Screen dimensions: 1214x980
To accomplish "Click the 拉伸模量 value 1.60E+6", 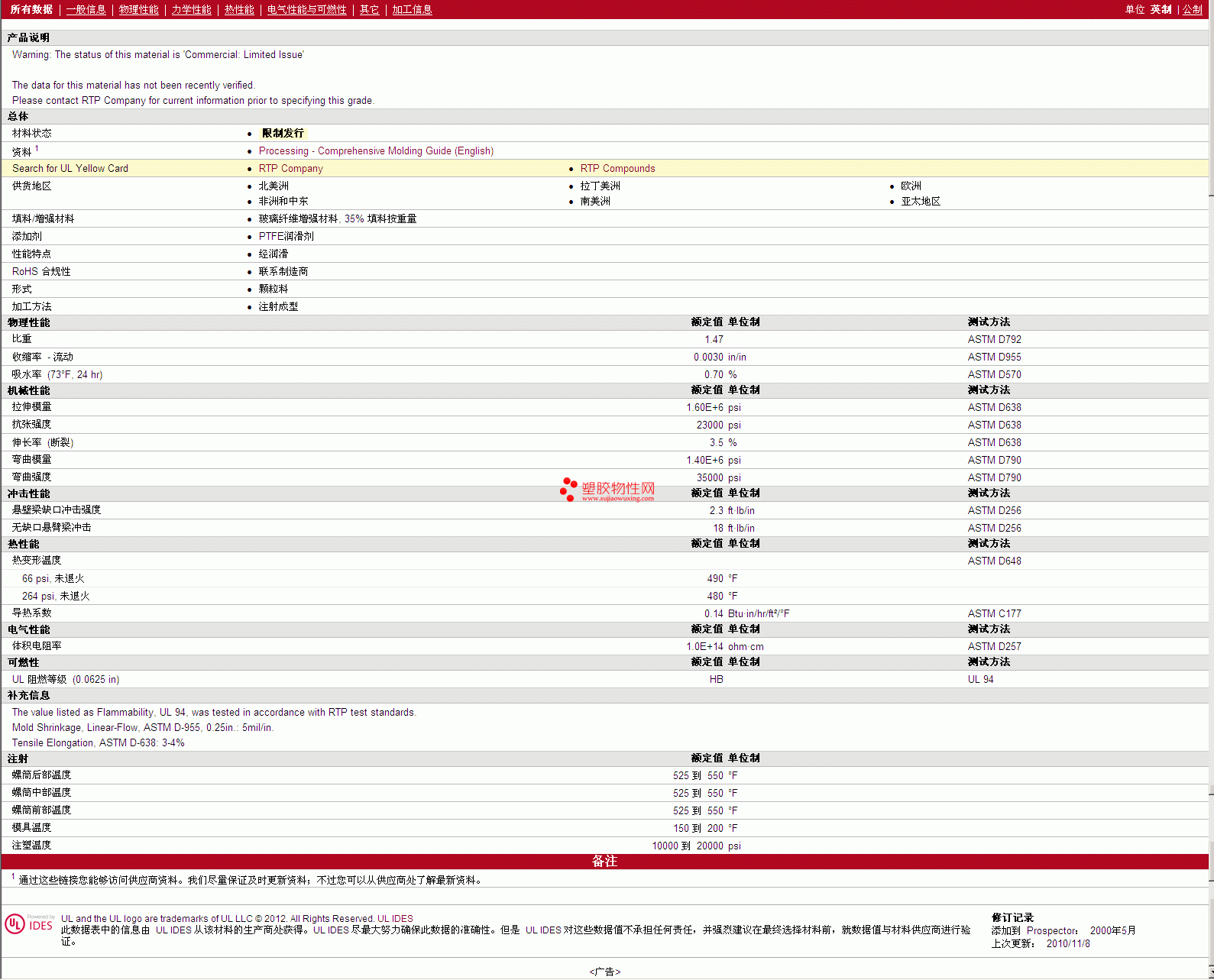I will click(704, 408).
